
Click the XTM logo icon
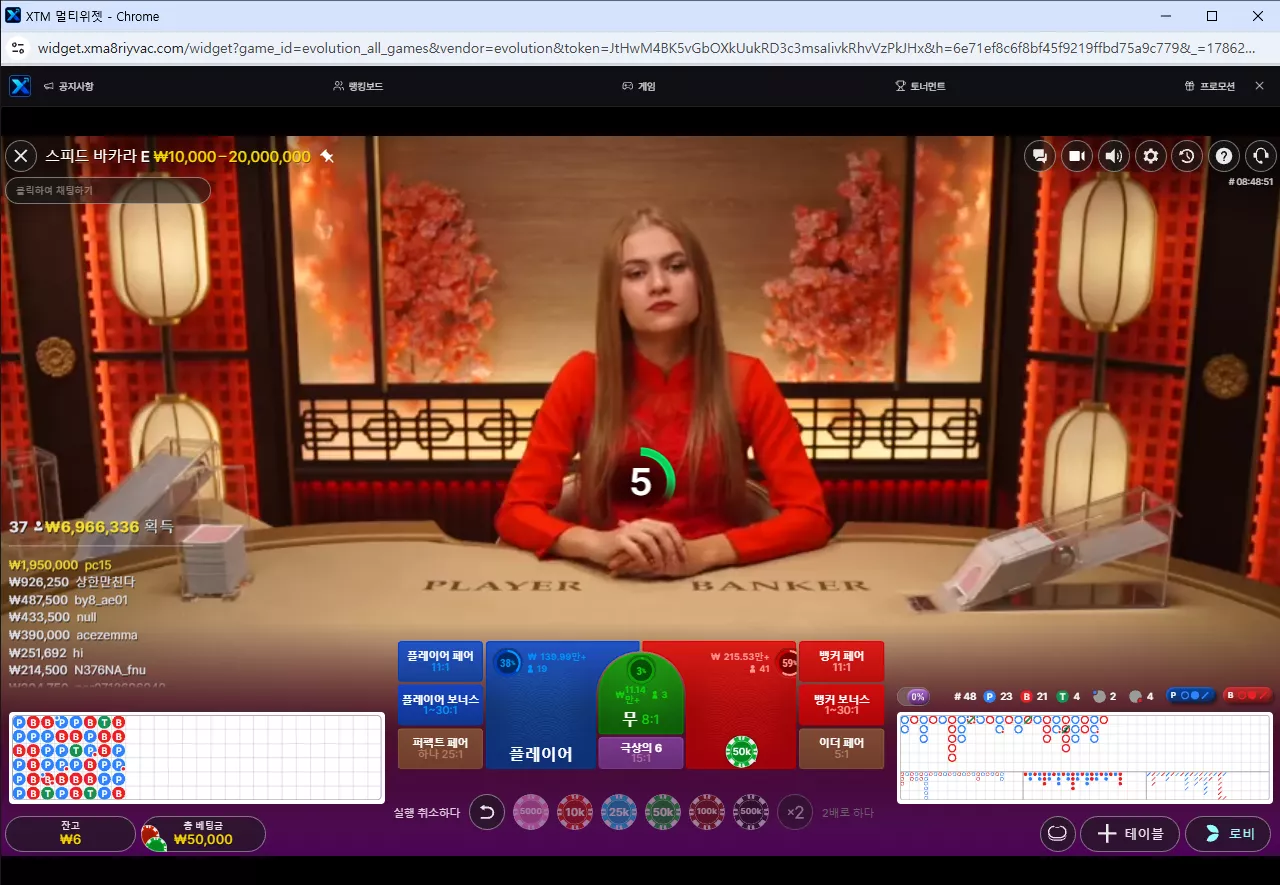(x=20, y=86)
